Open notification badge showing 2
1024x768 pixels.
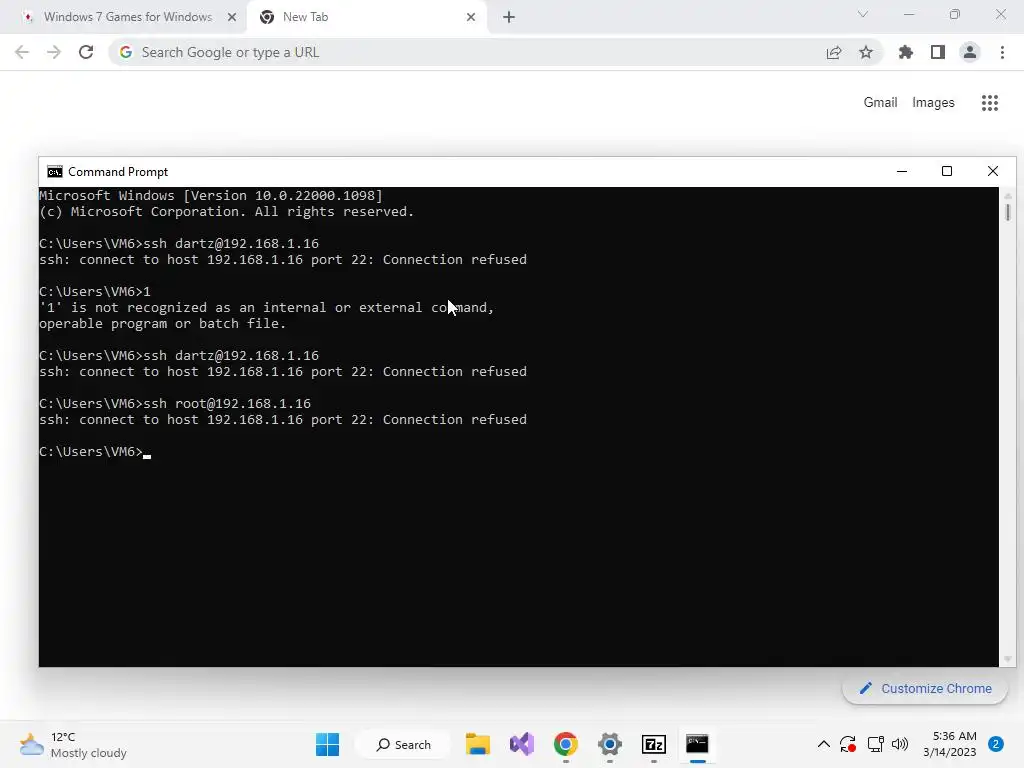[x=996, y=744]
